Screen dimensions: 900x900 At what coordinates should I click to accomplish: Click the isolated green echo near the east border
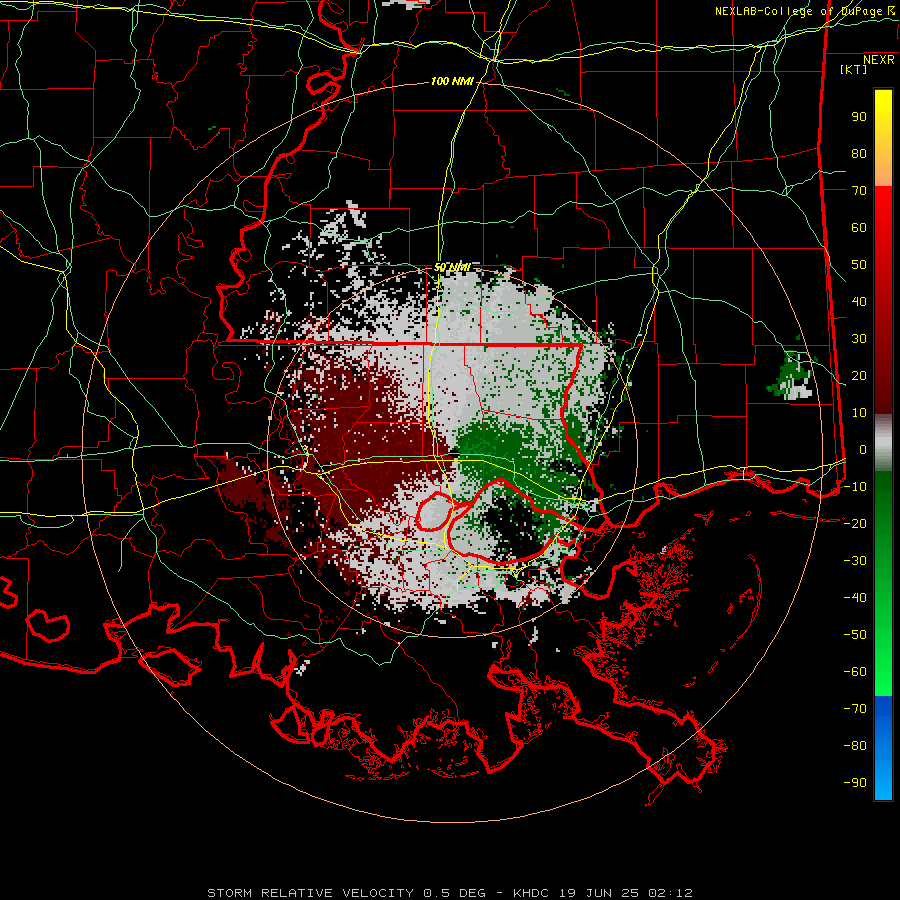[792, 376]
